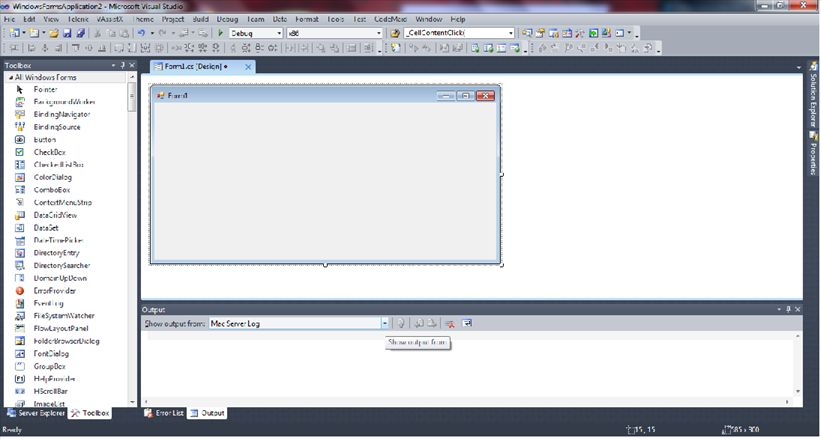Open the Project menu

click(173, 19)
